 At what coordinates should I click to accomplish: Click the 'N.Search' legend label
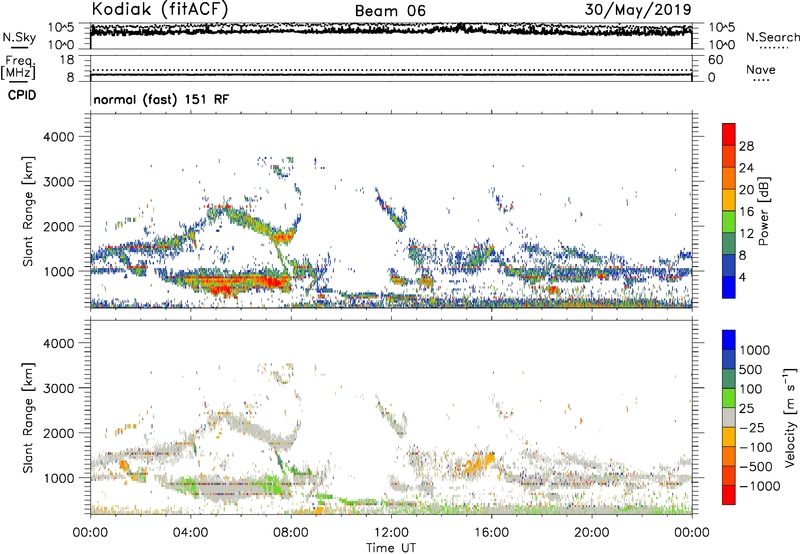point(772,37)
